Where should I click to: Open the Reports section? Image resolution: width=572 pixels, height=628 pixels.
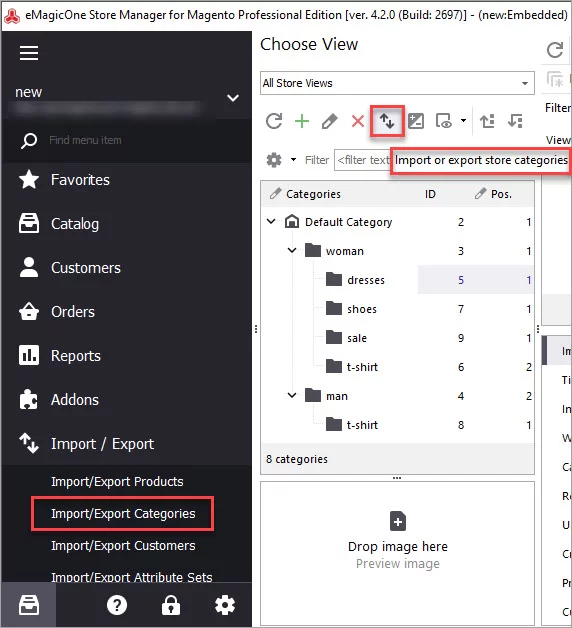[x=76, y=356]
